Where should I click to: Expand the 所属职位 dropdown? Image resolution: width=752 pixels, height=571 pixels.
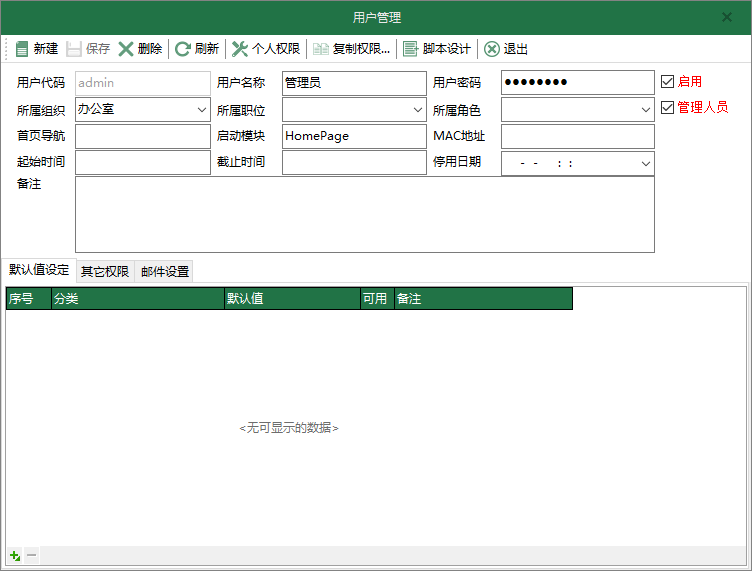click(x=418, y=110)
